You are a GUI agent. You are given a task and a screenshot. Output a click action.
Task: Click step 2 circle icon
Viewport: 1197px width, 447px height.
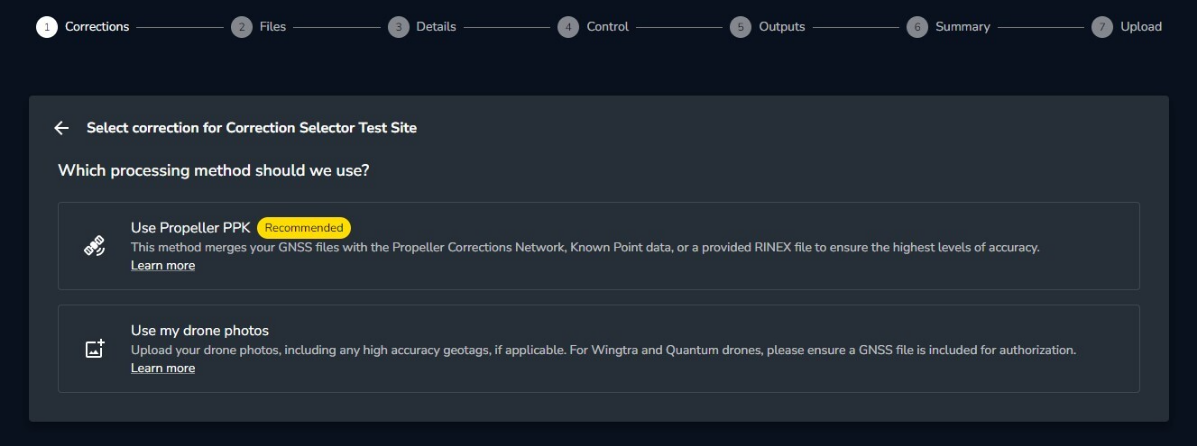pos(241,27)
